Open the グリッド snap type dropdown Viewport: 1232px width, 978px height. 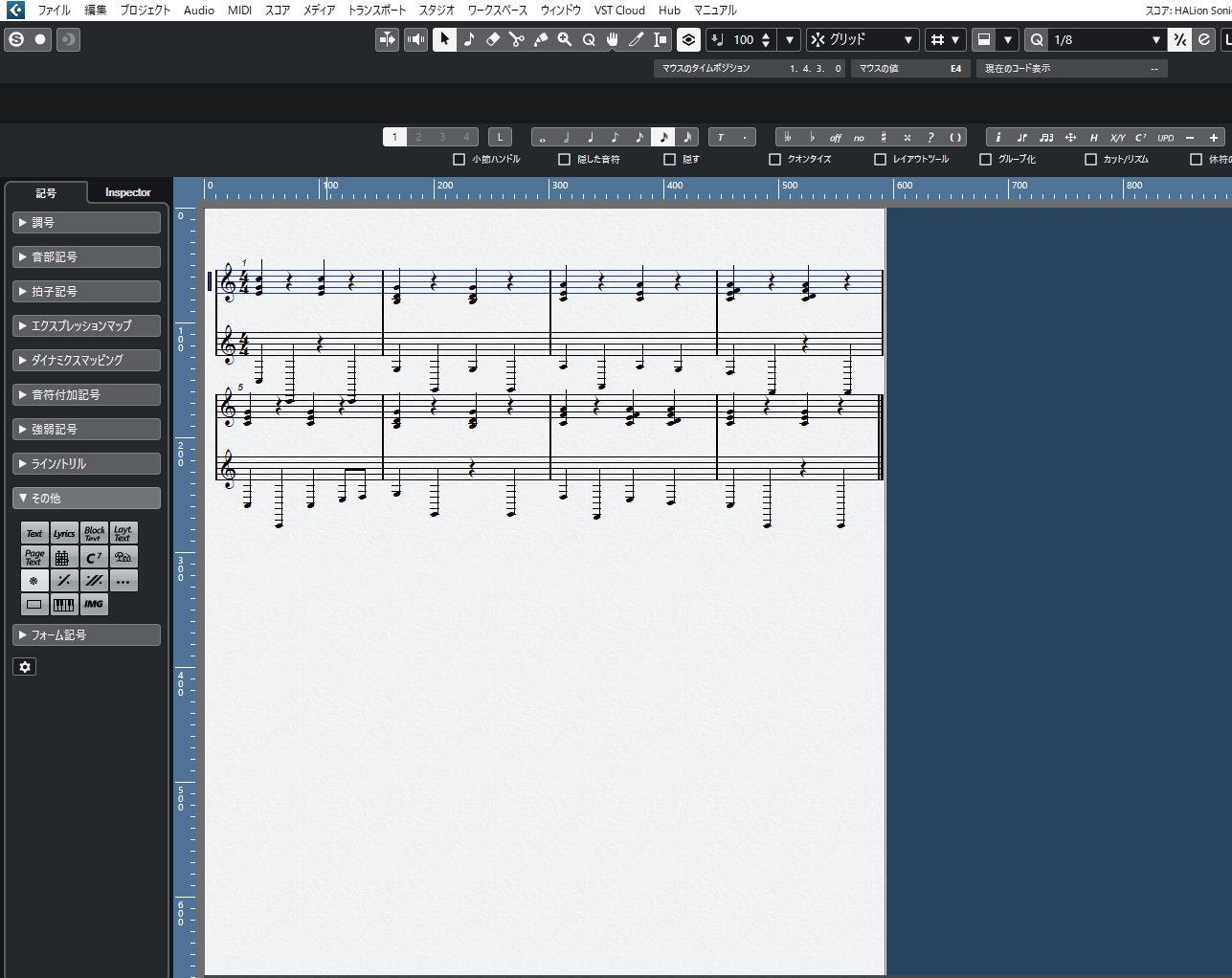(x=862, y=39)
